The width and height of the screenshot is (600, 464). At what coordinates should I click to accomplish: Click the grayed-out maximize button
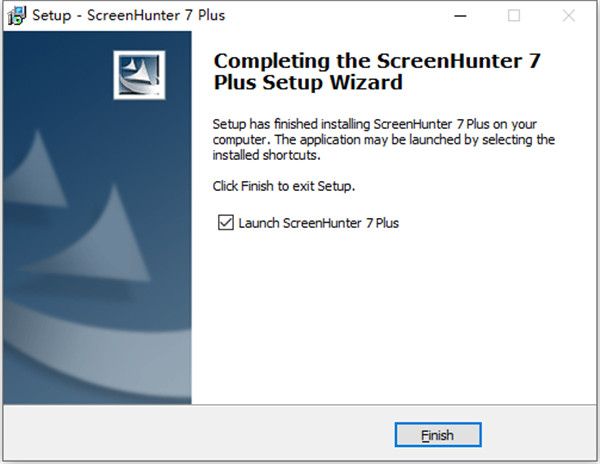(514, 16)
